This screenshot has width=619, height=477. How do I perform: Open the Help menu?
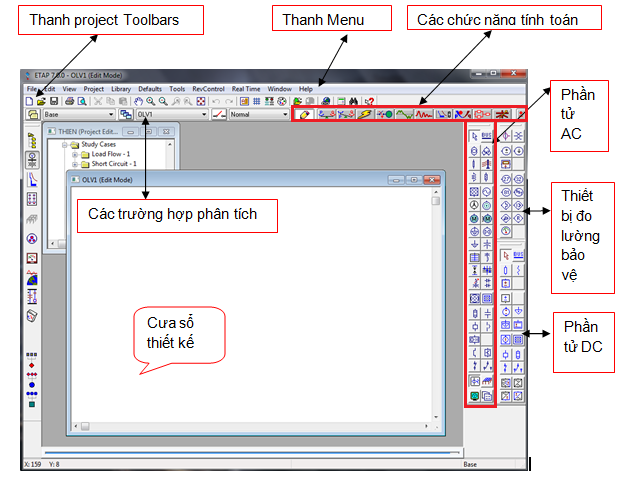click(x=306, y=89)
